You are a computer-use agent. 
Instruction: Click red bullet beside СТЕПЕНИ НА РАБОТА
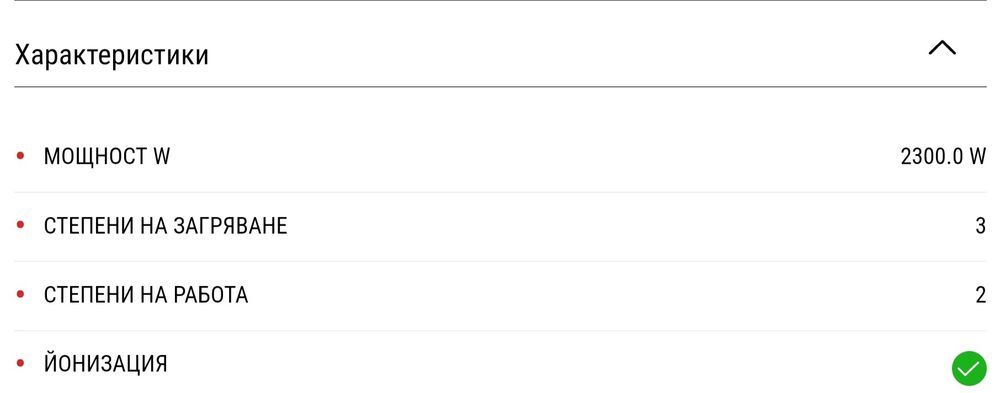point(20,295)
